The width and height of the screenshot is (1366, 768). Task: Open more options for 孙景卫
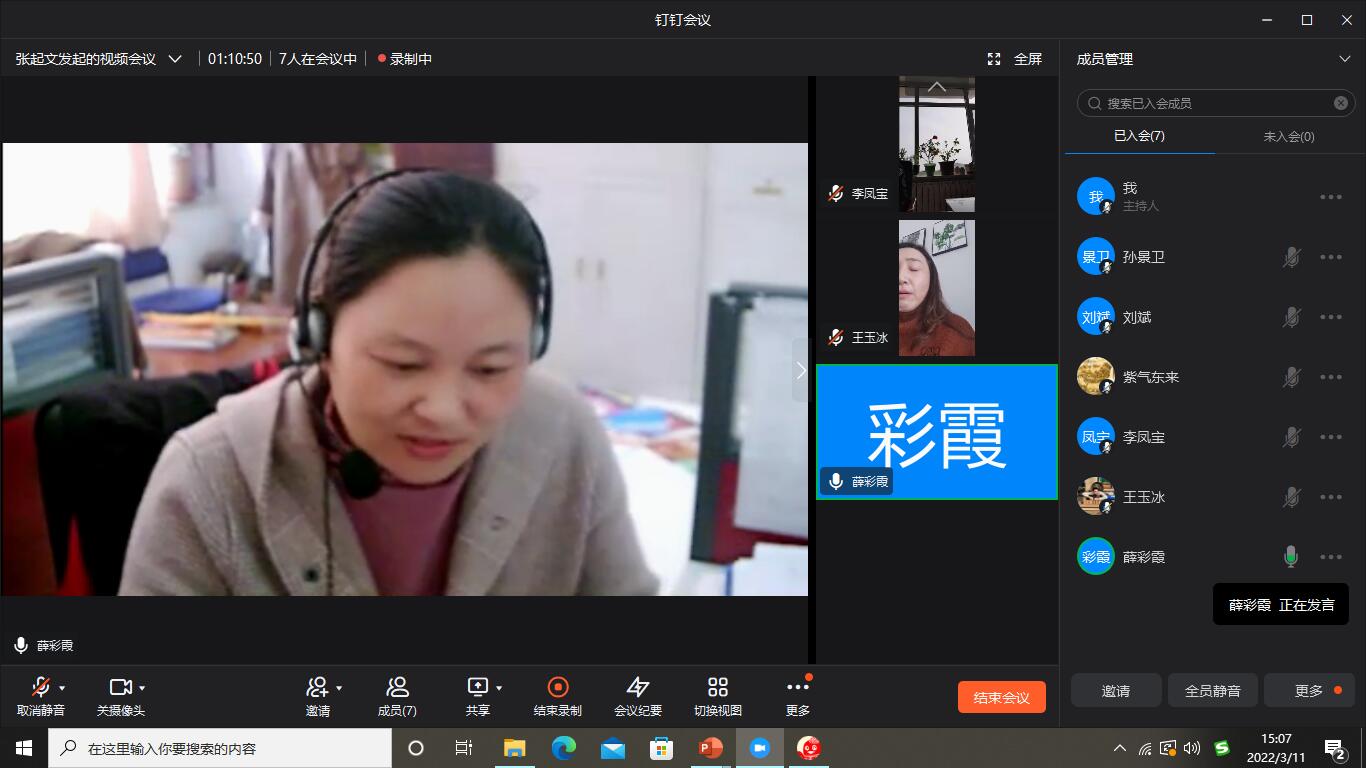tap(1331, 257)
